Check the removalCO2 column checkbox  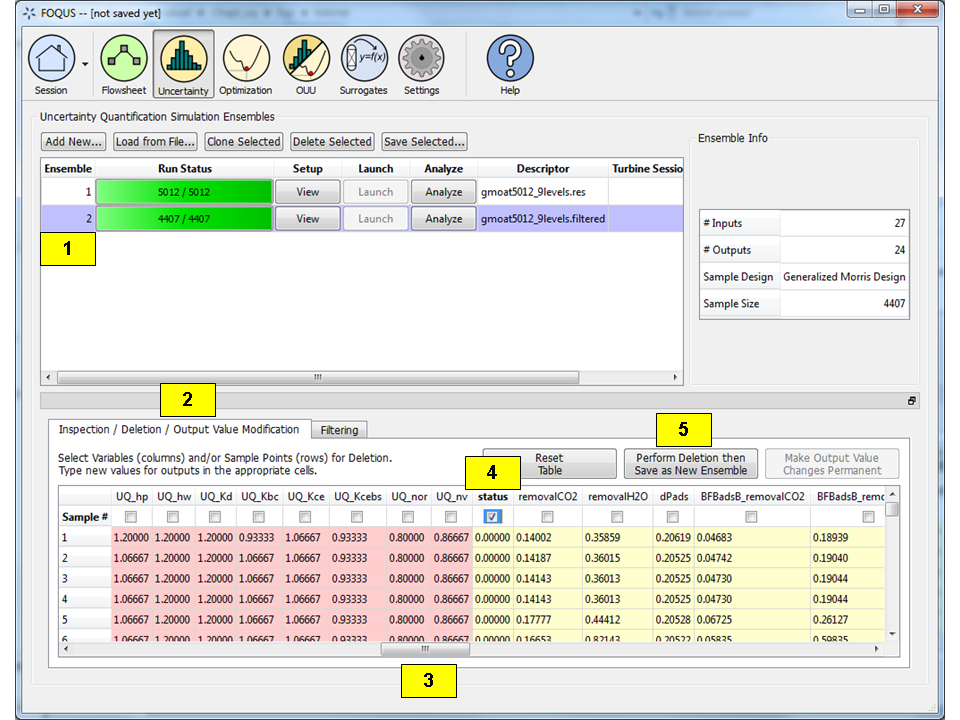pyautogui.click(x=546, y=516)
